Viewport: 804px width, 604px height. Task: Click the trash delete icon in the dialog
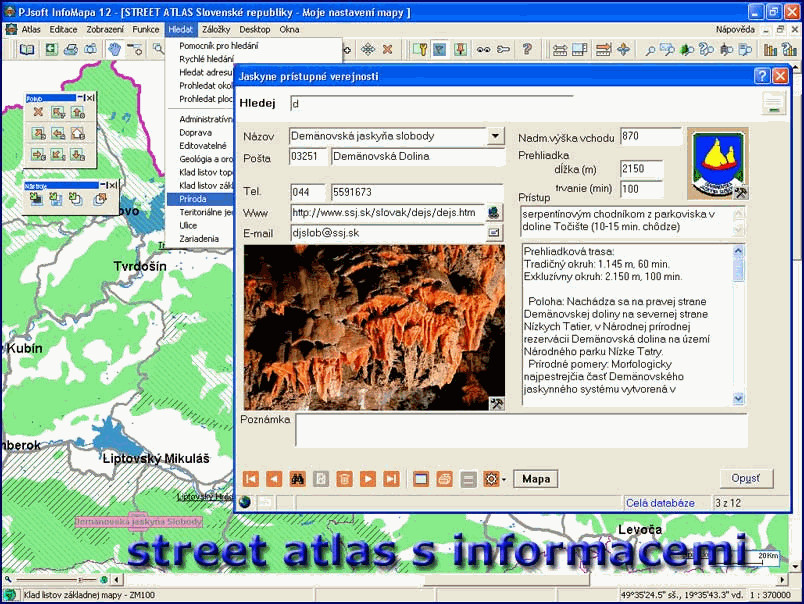tap(345, 479)
